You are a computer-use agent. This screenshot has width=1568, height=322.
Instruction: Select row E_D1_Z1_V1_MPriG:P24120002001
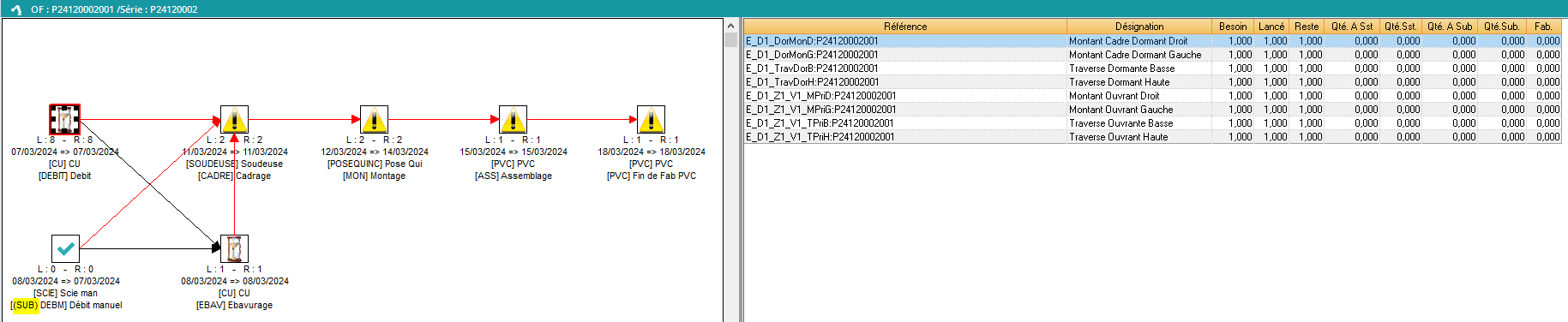[x=1152, y=109]
